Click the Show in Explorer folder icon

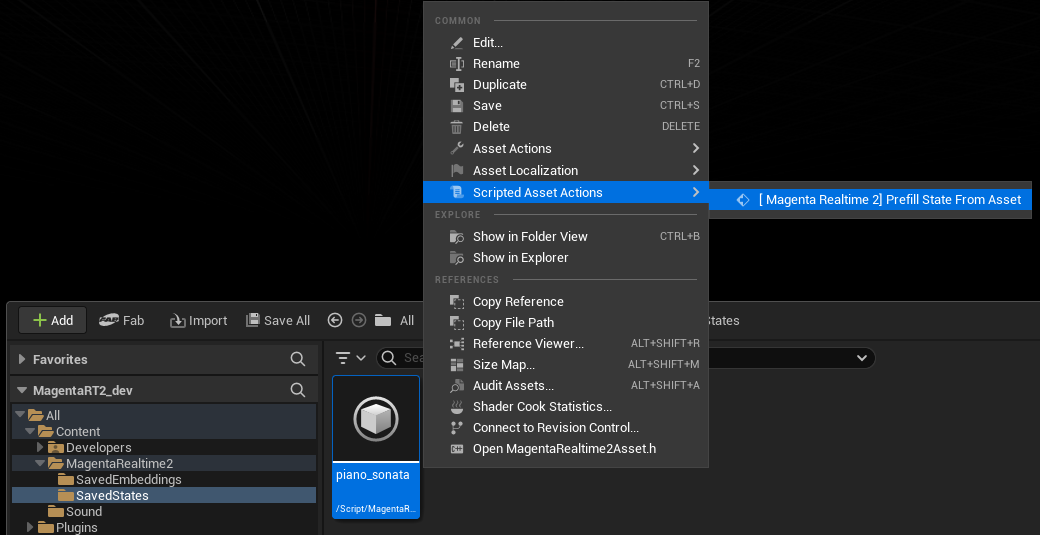(456, 257)
